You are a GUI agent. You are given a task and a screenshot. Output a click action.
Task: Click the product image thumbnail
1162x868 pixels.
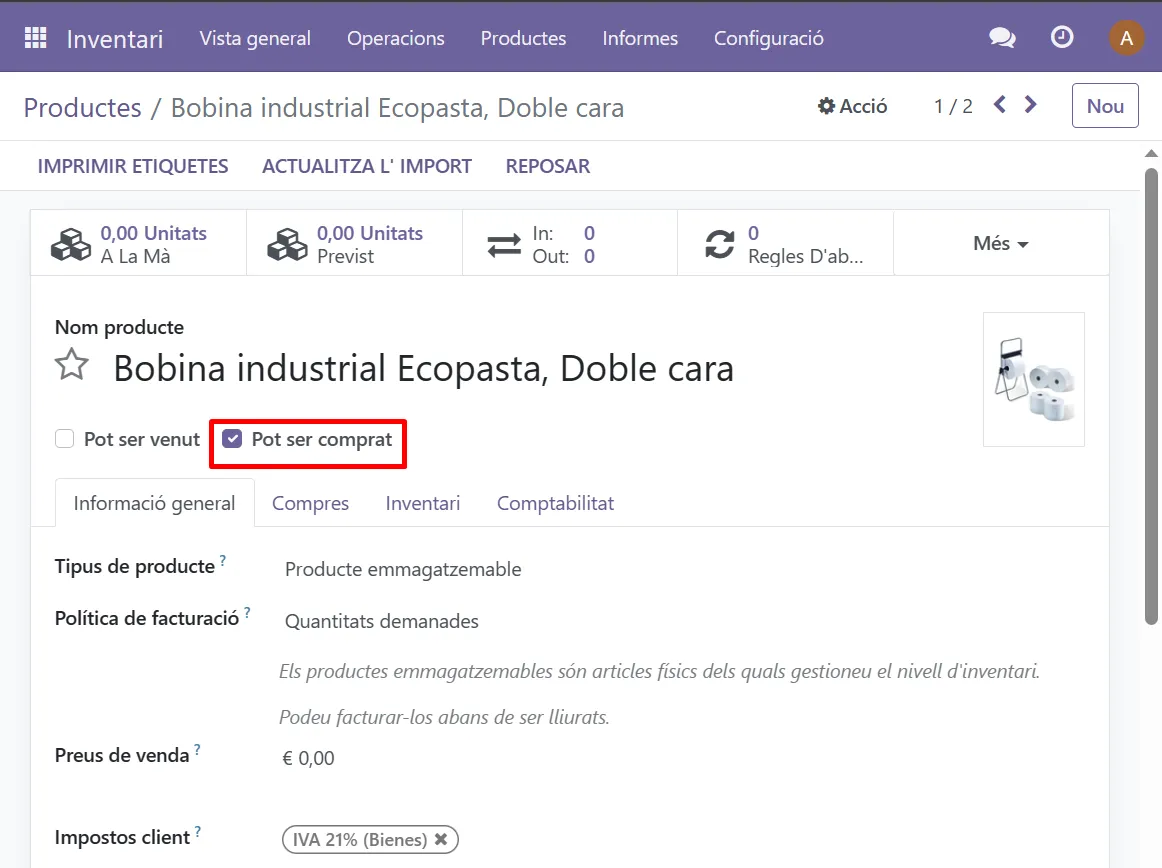1033,379
